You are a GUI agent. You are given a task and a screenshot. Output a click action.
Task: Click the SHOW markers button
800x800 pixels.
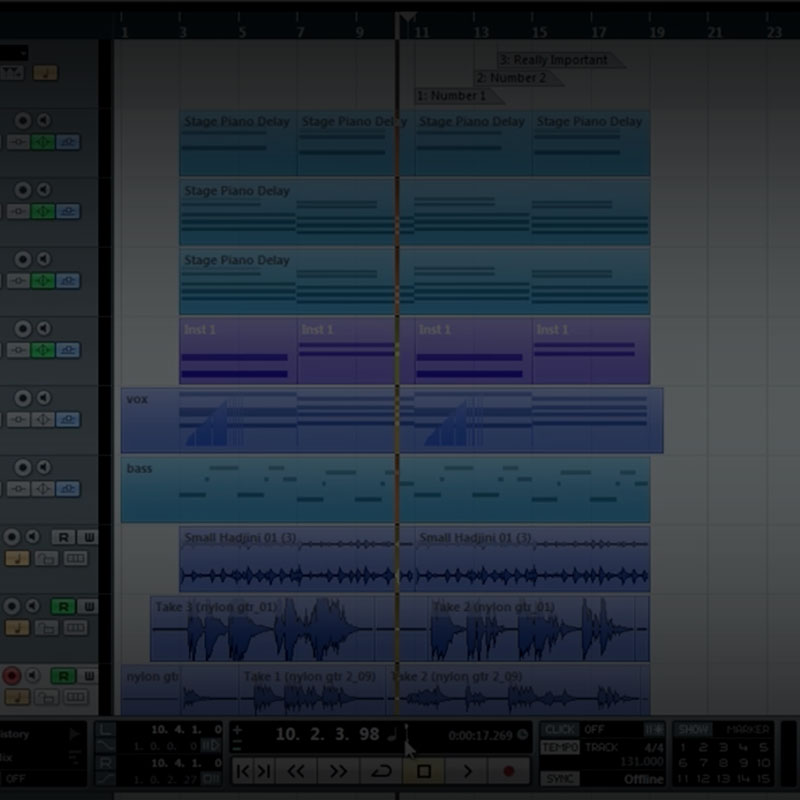coord(693,730)
